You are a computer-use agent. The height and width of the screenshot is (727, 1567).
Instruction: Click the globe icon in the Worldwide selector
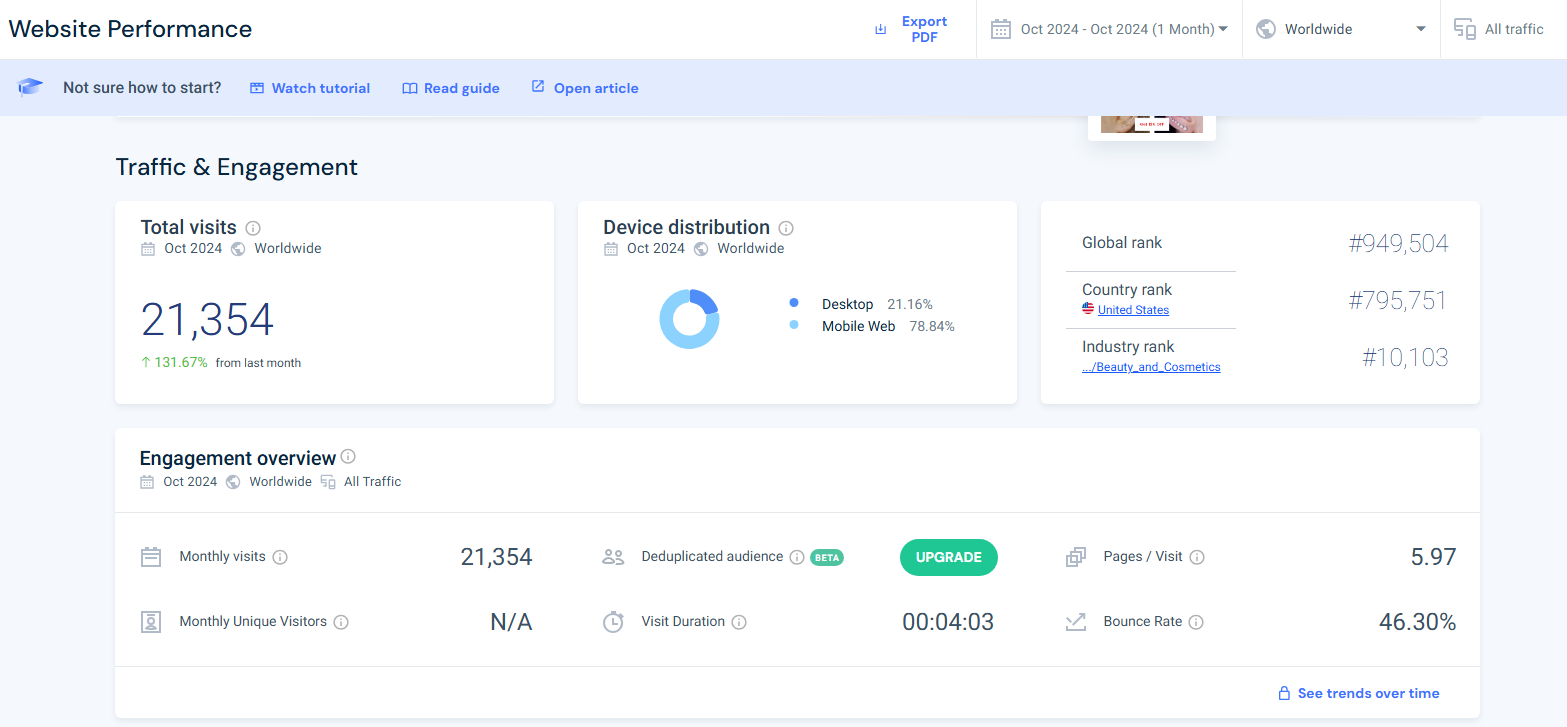[1266, 29]
